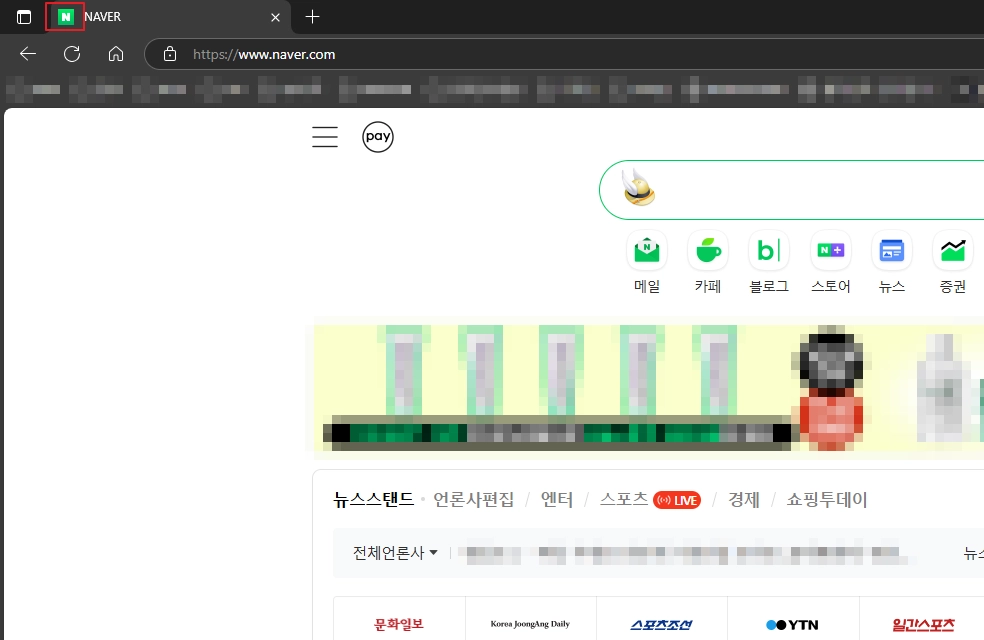Click the Naver Pay circle icon
The height and width of the screenshot is (640, 984).
pos(378,137)
